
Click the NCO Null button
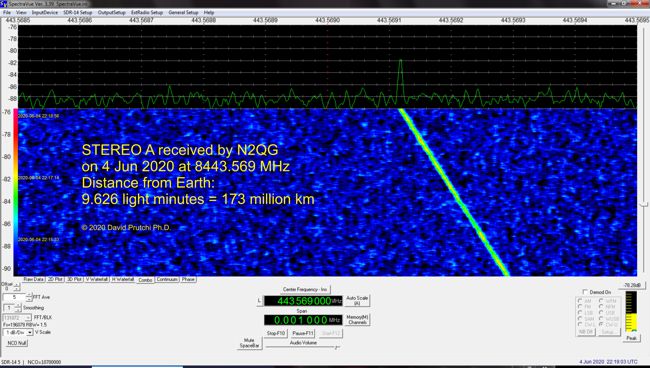[17, 343]
